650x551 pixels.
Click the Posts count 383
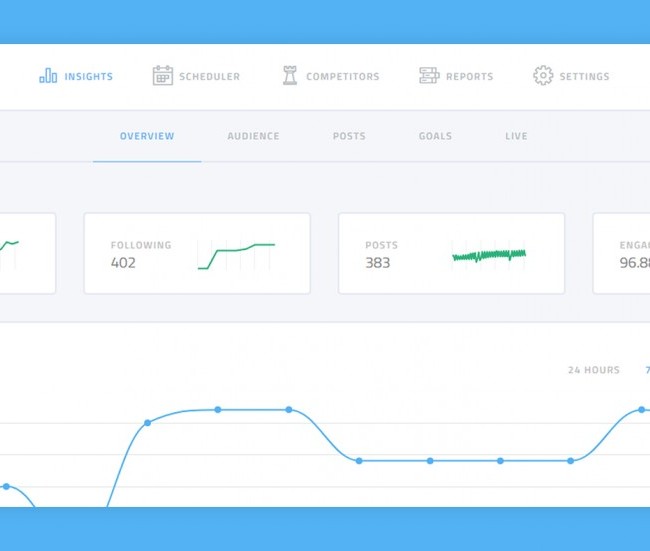378,263
